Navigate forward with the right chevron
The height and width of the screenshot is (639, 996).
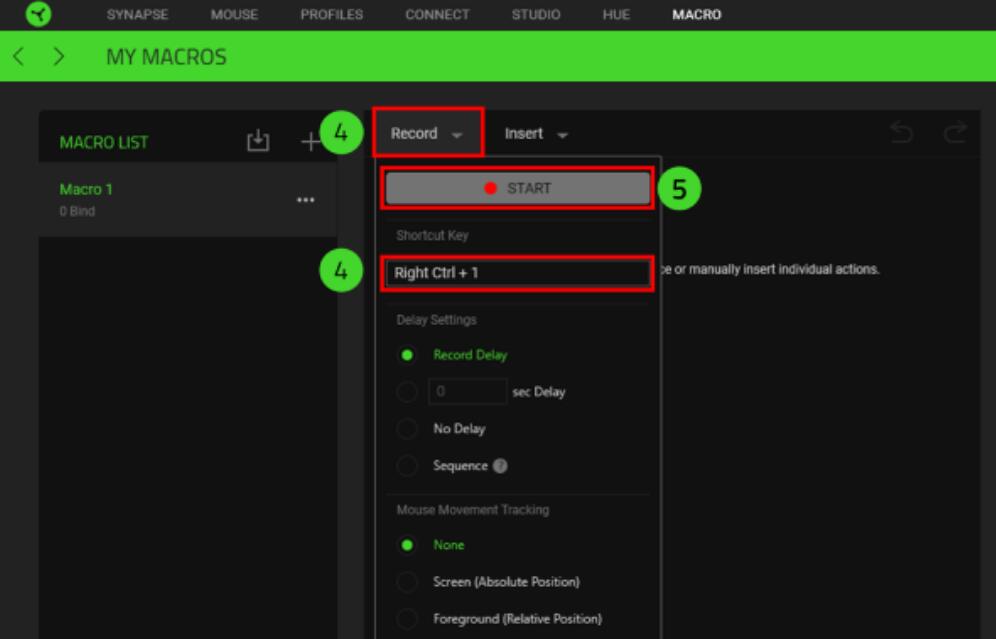coord(59,57)
